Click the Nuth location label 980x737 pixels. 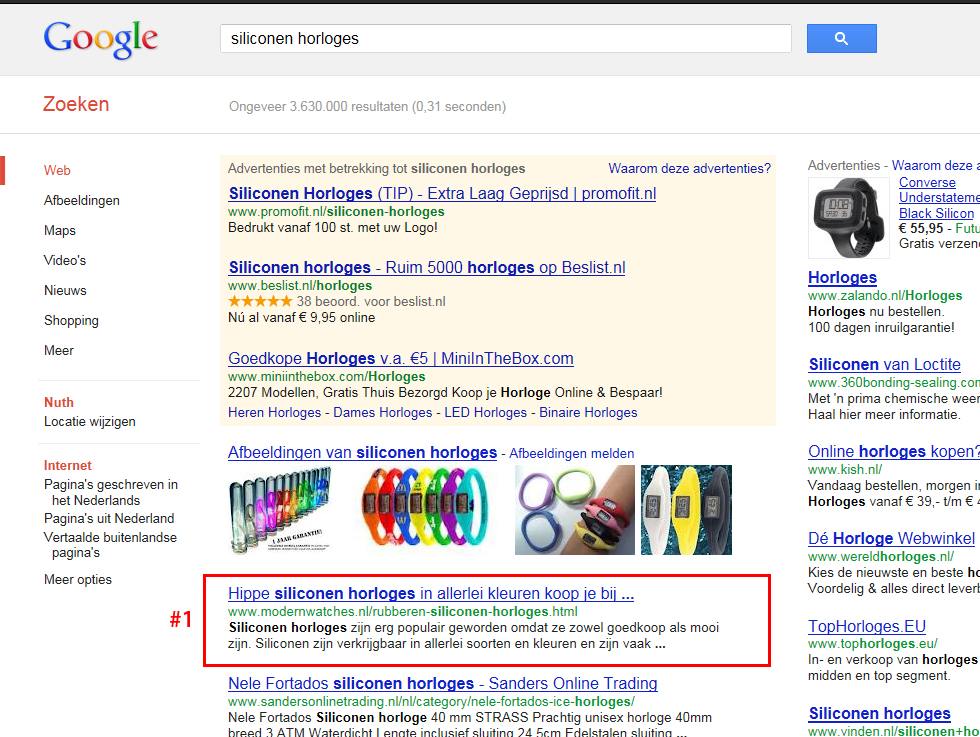(59, 403)
